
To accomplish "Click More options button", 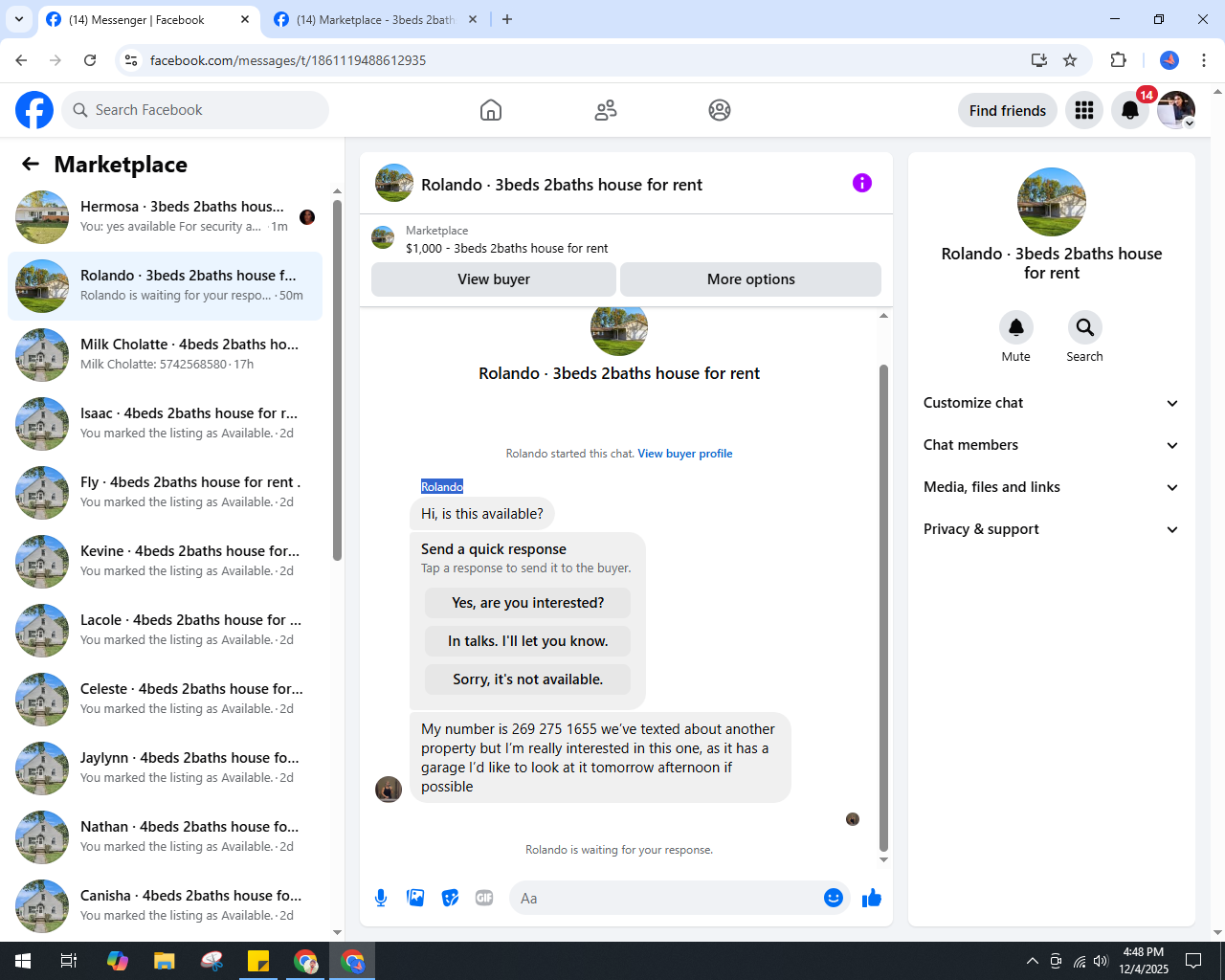I will [x=751, y=279].
